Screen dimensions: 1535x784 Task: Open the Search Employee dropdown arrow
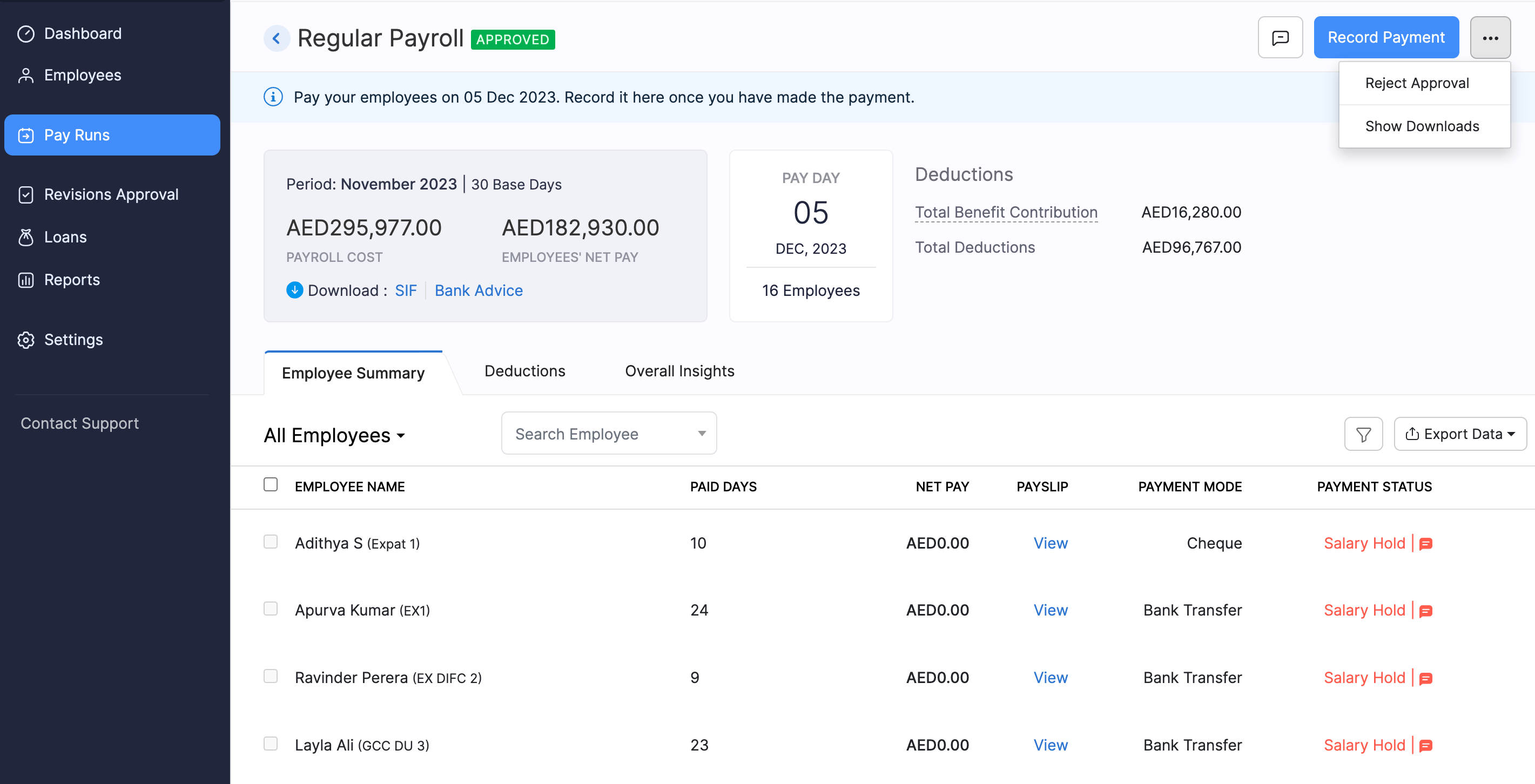(702, 433)
